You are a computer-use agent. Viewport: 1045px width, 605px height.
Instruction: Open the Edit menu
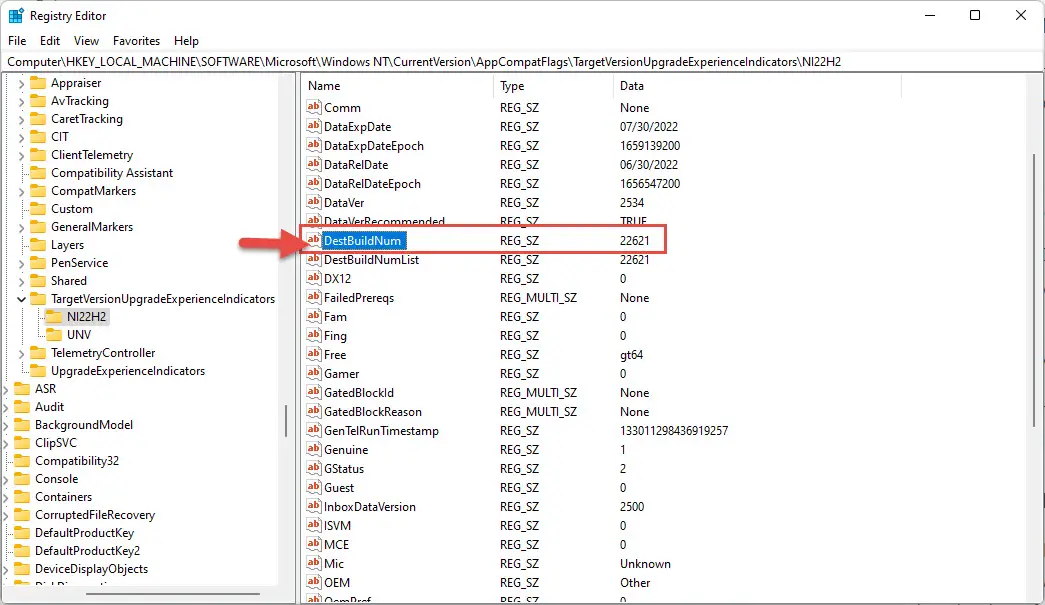50,41
